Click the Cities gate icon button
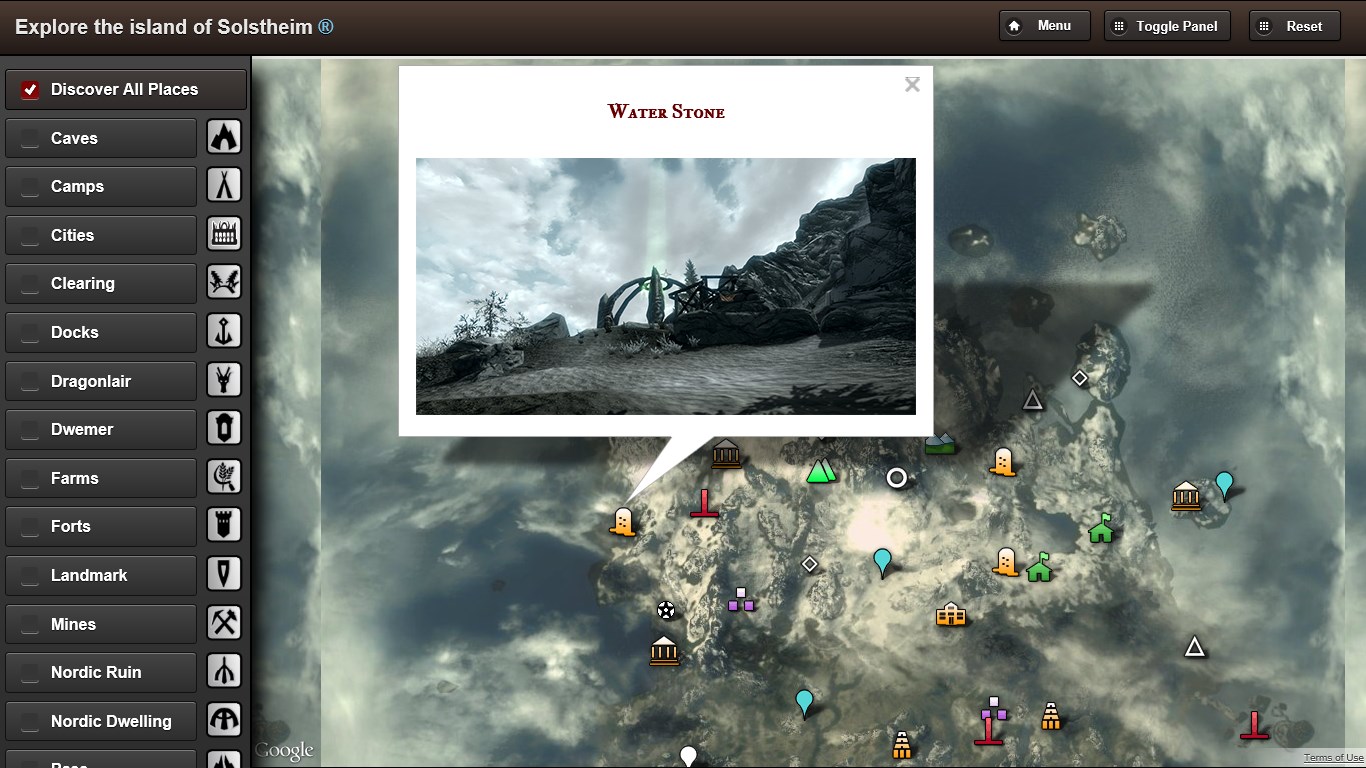Screen dimensions: 1366x768 tap(224, 234)
